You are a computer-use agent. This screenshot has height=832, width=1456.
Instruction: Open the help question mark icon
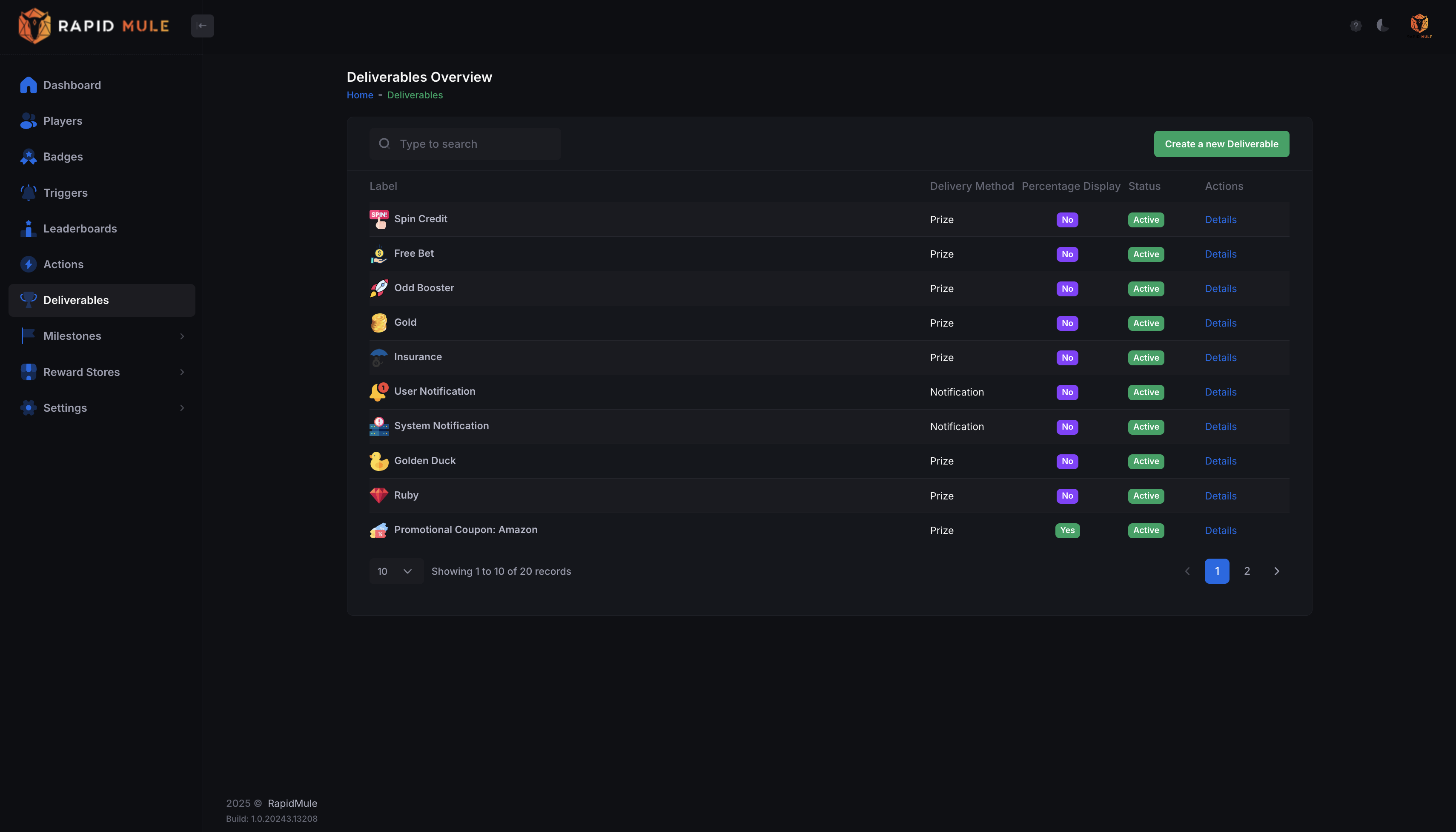(x=1356, y=26)
